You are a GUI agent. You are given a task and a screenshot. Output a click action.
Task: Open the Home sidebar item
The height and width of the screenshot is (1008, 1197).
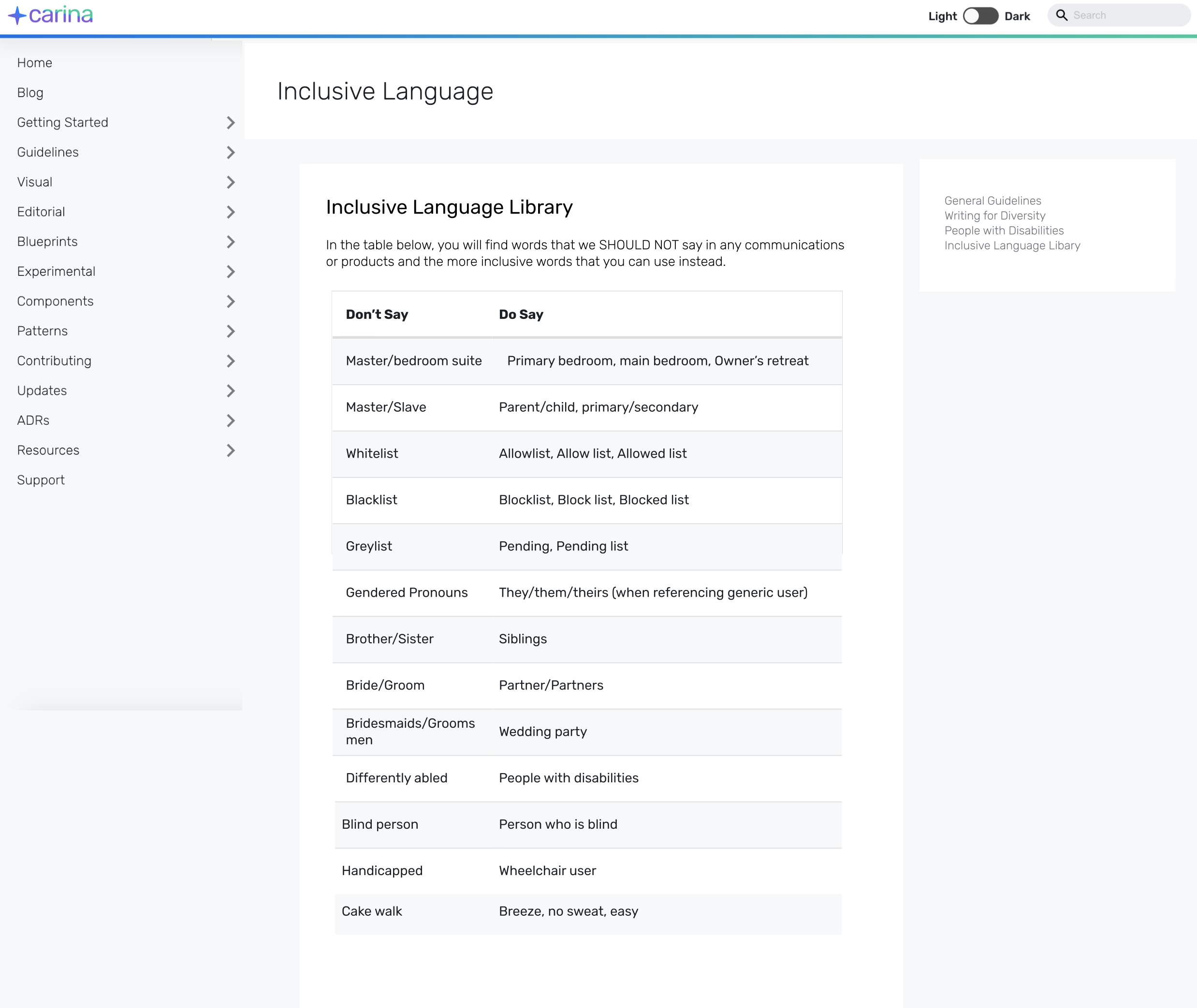[34, 63]
